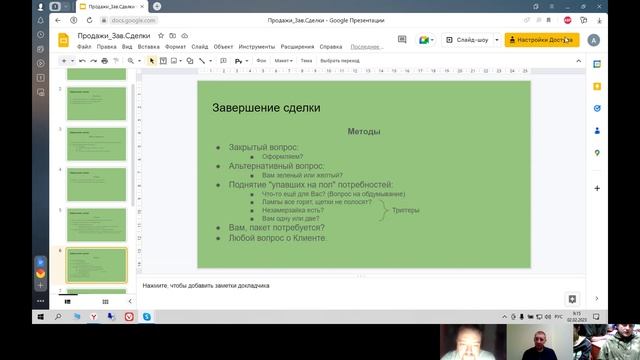Image resolution: width=640 pixels, height=360 pixels.
Task: Open Contacts side panel
Action: coord(597,131)
